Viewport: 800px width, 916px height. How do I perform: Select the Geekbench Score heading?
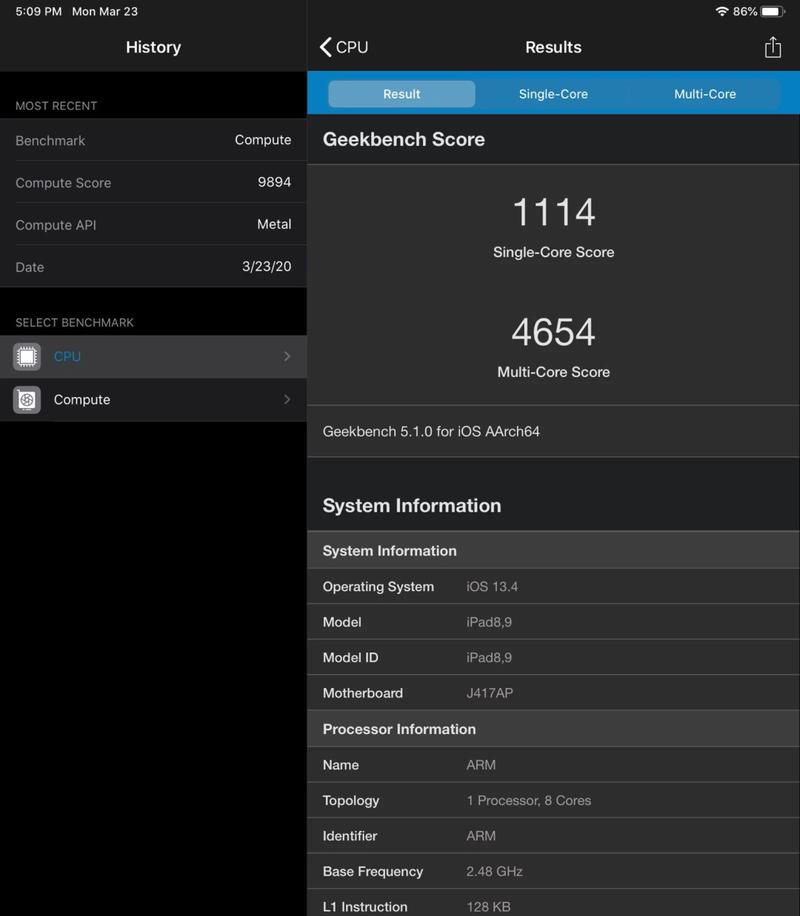click(x=404, y=140)
